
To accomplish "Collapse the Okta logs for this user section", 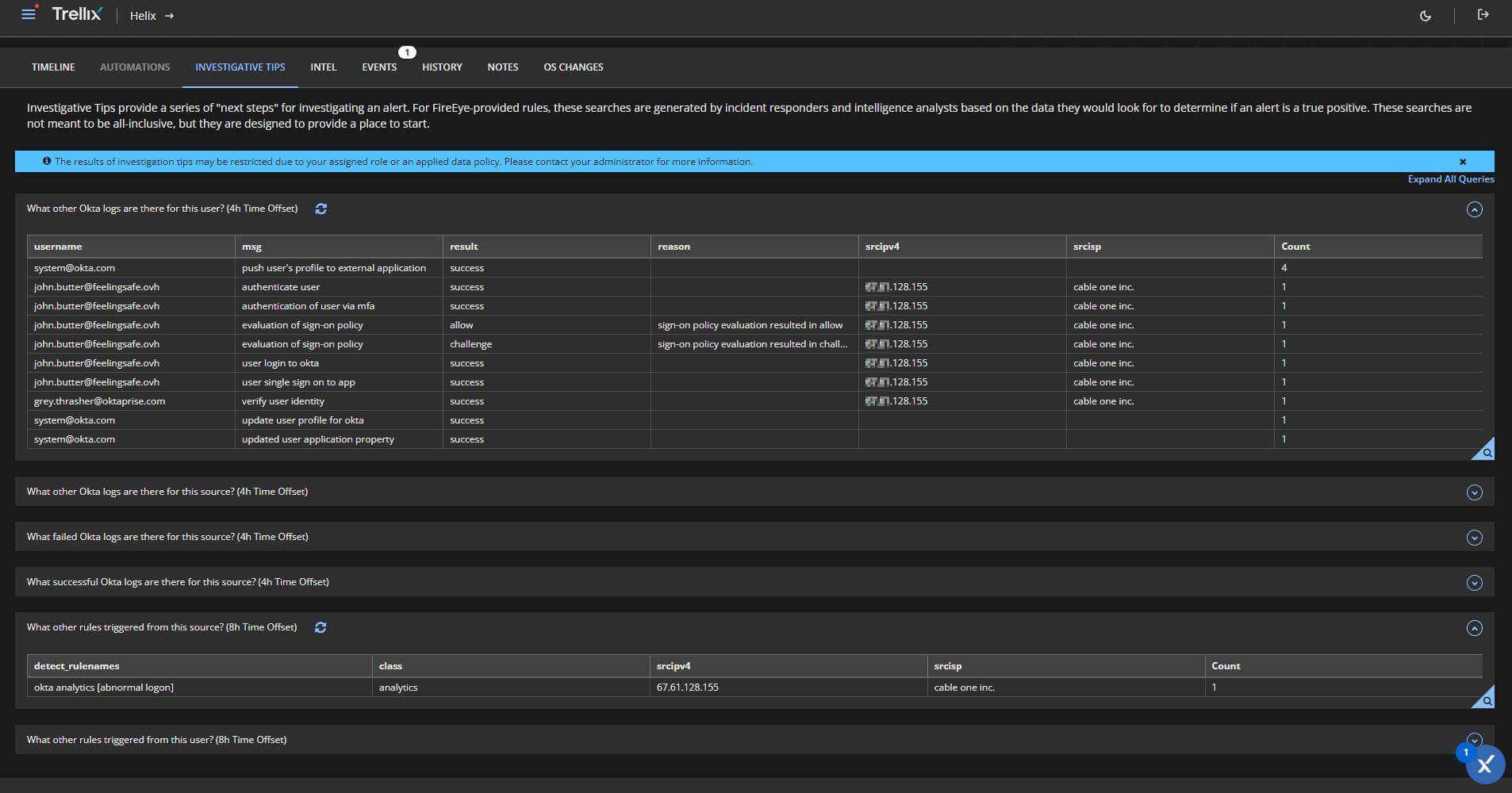I will 1474,209.
